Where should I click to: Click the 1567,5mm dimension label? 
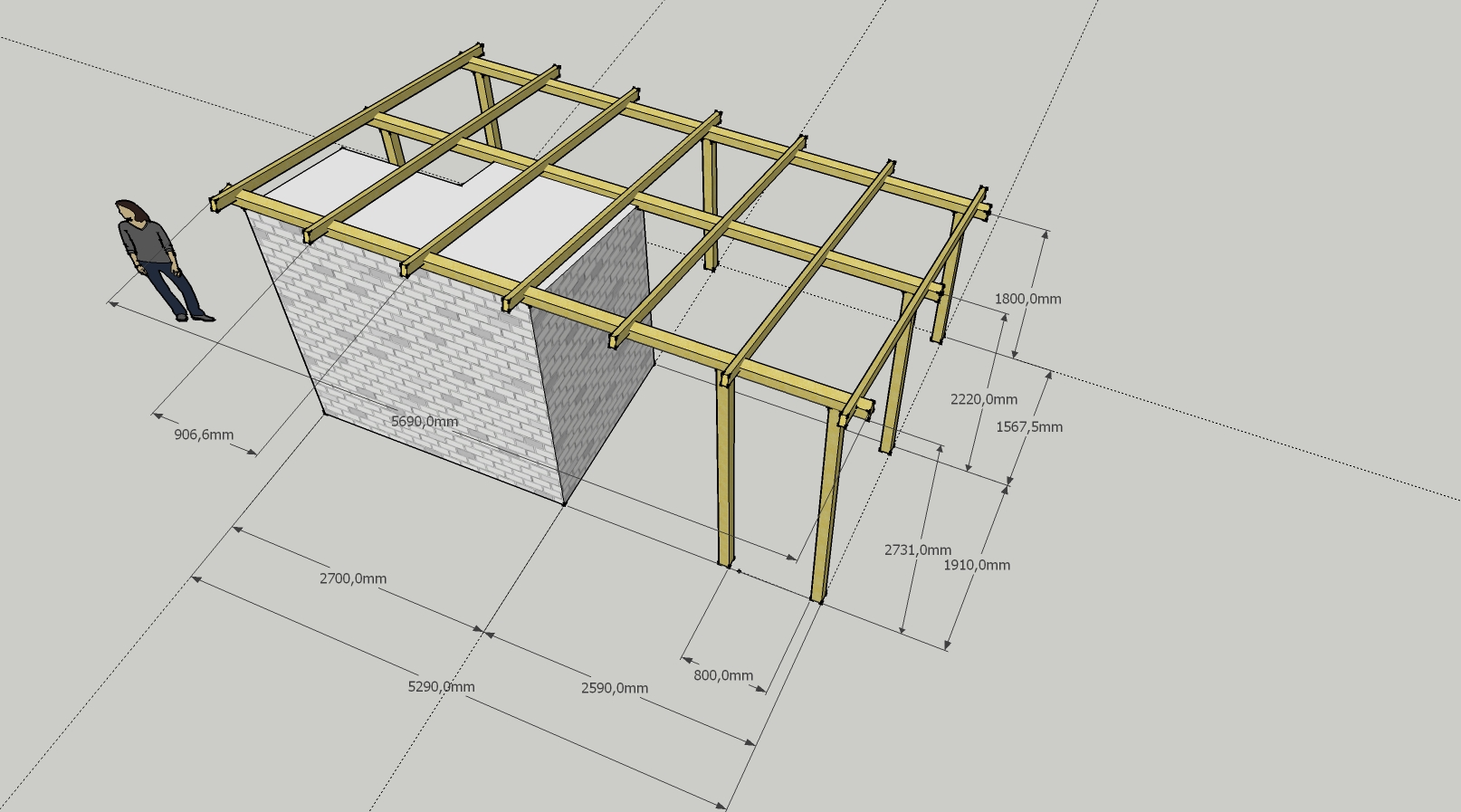tap(1029, 427)
